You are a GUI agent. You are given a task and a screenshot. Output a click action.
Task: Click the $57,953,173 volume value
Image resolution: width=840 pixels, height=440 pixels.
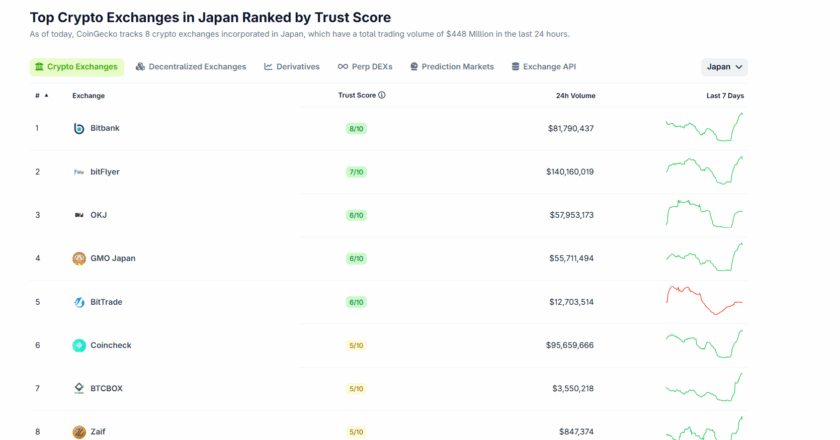tap(572, 215)
